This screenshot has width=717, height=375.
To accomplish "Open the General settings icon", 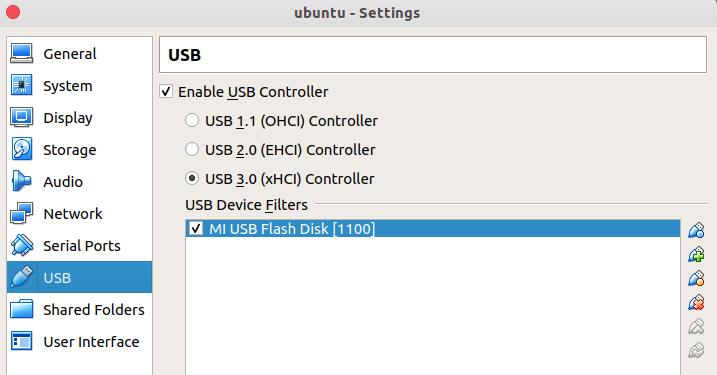I will point(21,54).
